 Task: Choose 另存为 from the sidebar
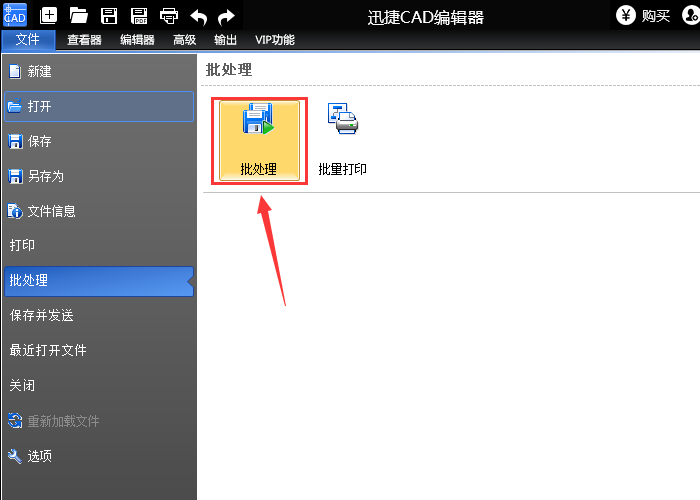tap(45, 176)
